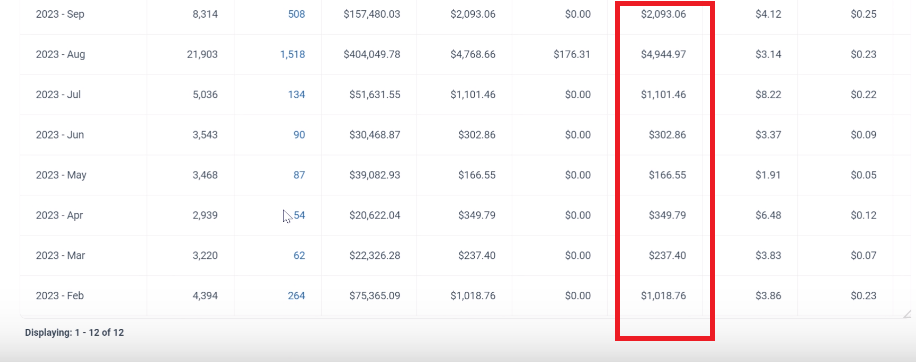
Task: Click the 62 link in Mar row
Action: pyautogui.click(x=299, y=256)
